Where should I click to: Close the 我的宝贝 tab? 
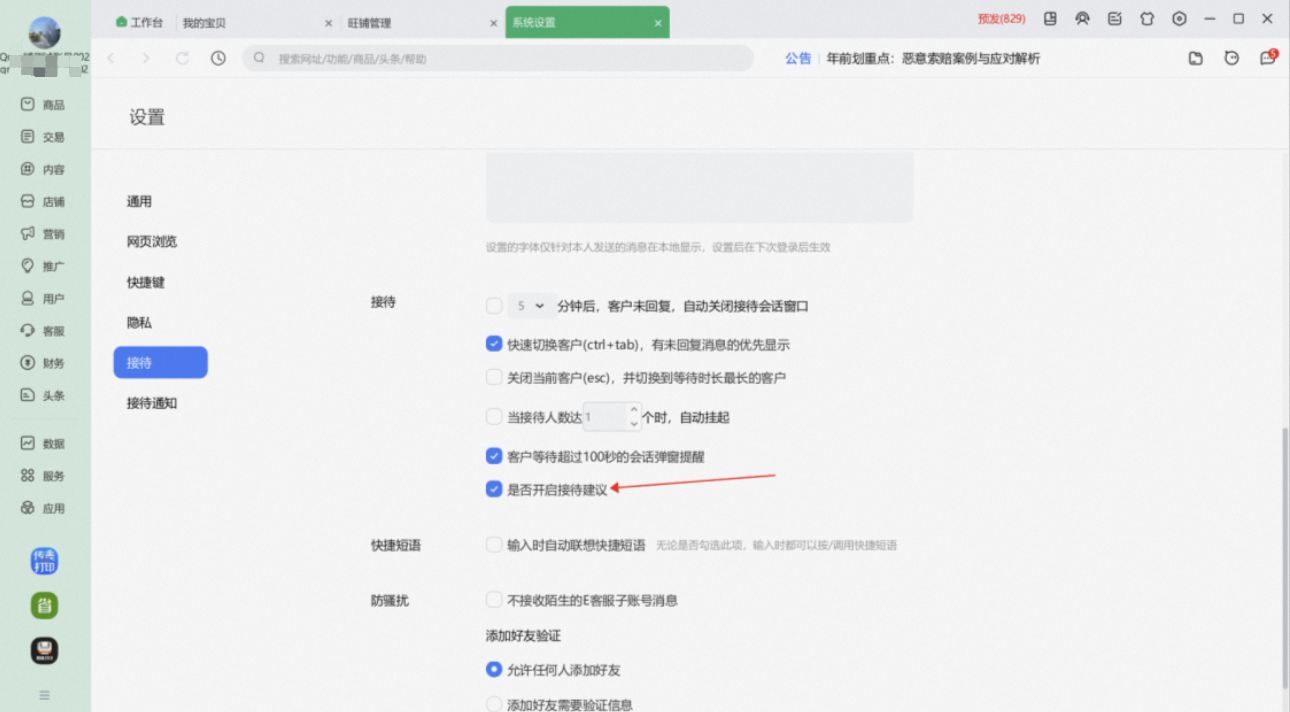pos(329,23)
